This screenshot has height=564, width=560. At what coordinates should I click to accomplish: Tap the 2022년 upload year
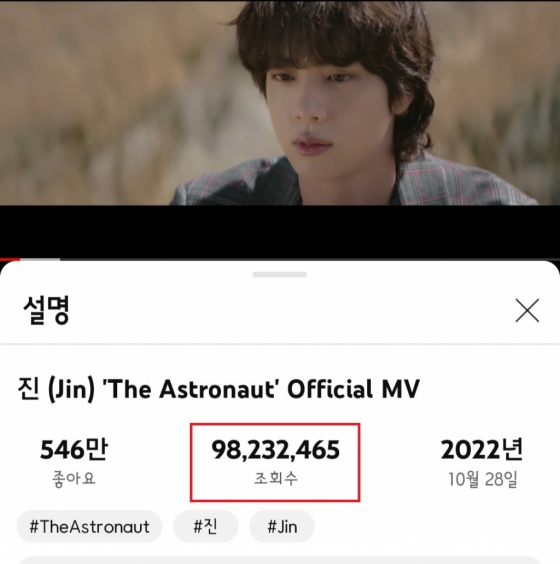(x=482, y=450)
